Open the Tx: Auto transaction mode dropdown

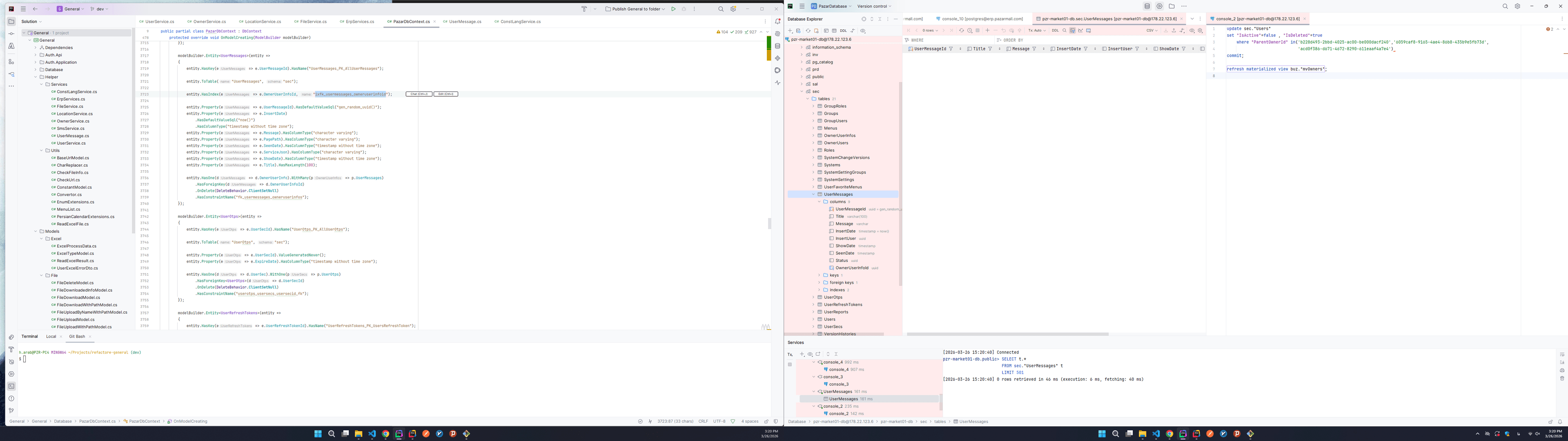click(1037, 31)
